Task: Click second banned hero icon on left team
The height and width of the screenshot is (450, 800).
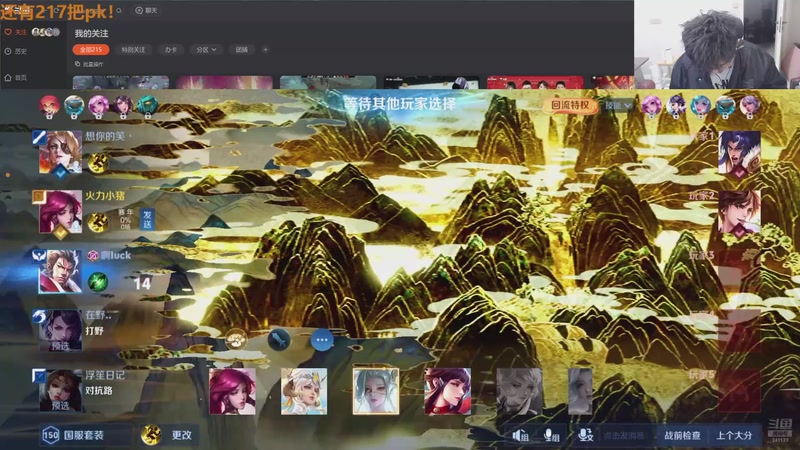Action: [74, 106]
